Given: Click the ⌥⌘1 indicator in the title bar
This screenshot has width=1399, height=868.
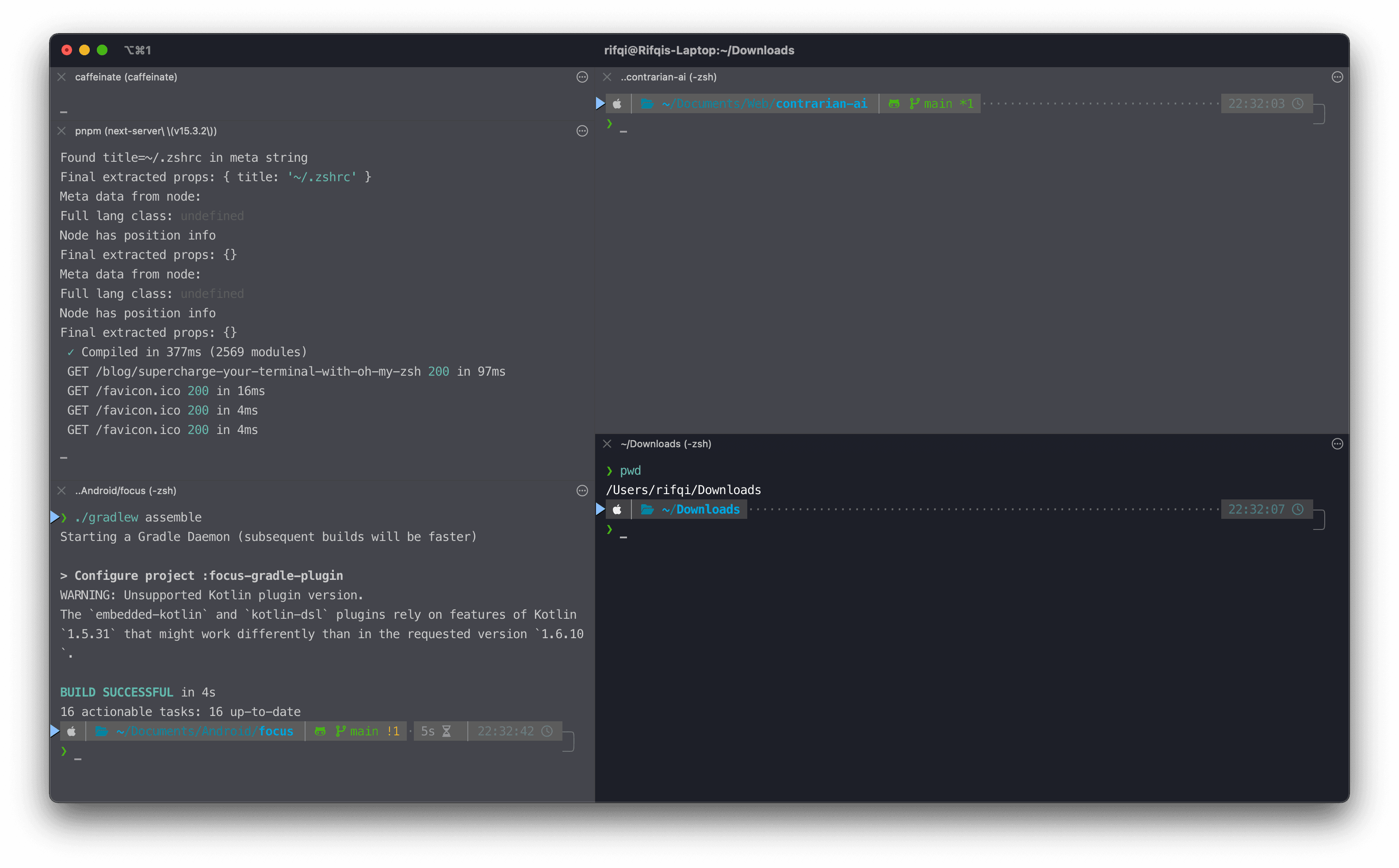Looking at the screenshot, I should pos(138,50).
